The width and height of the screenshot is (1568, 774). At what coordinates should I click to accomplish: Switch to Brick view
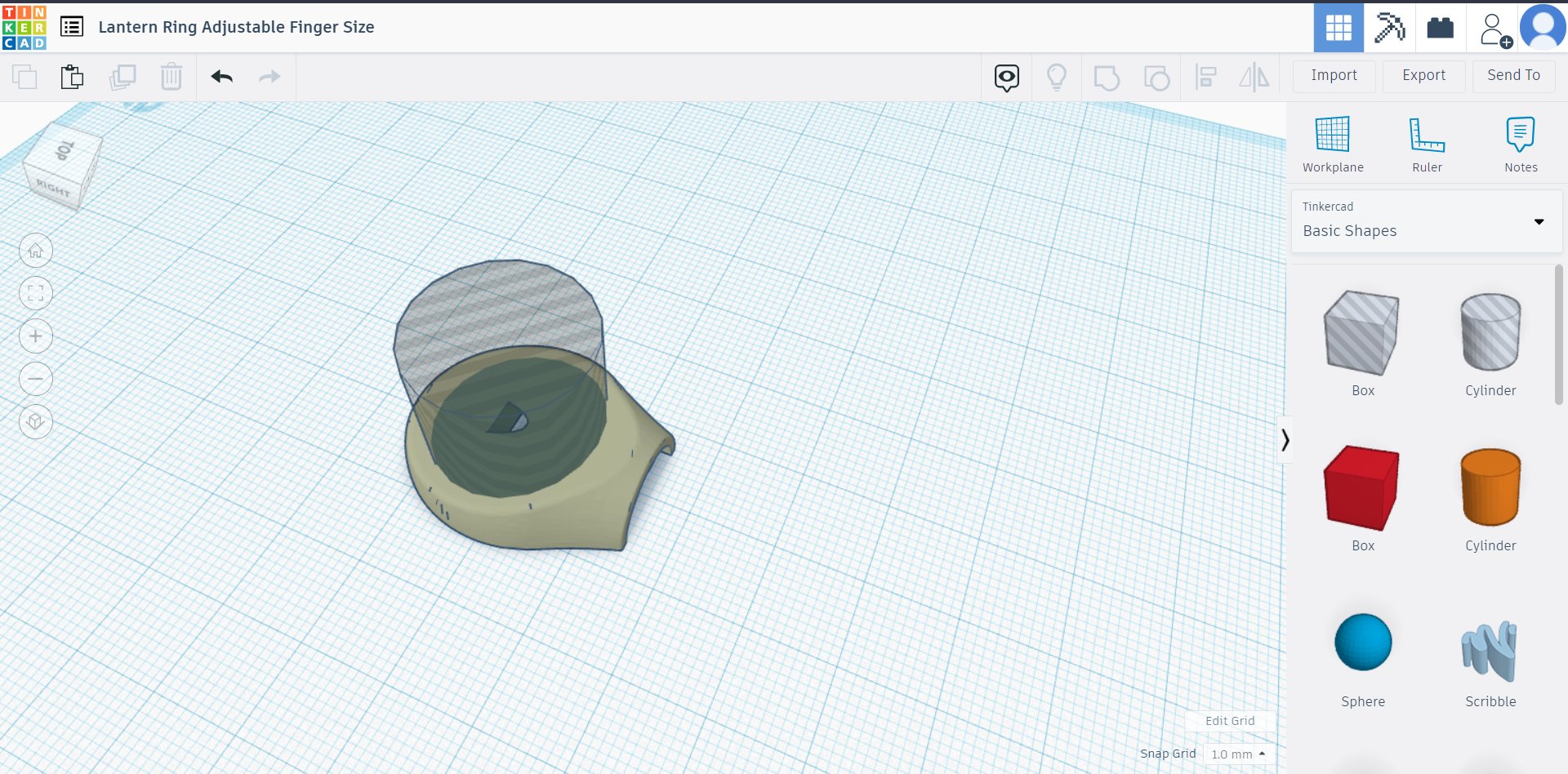(x=1440, y=27)
